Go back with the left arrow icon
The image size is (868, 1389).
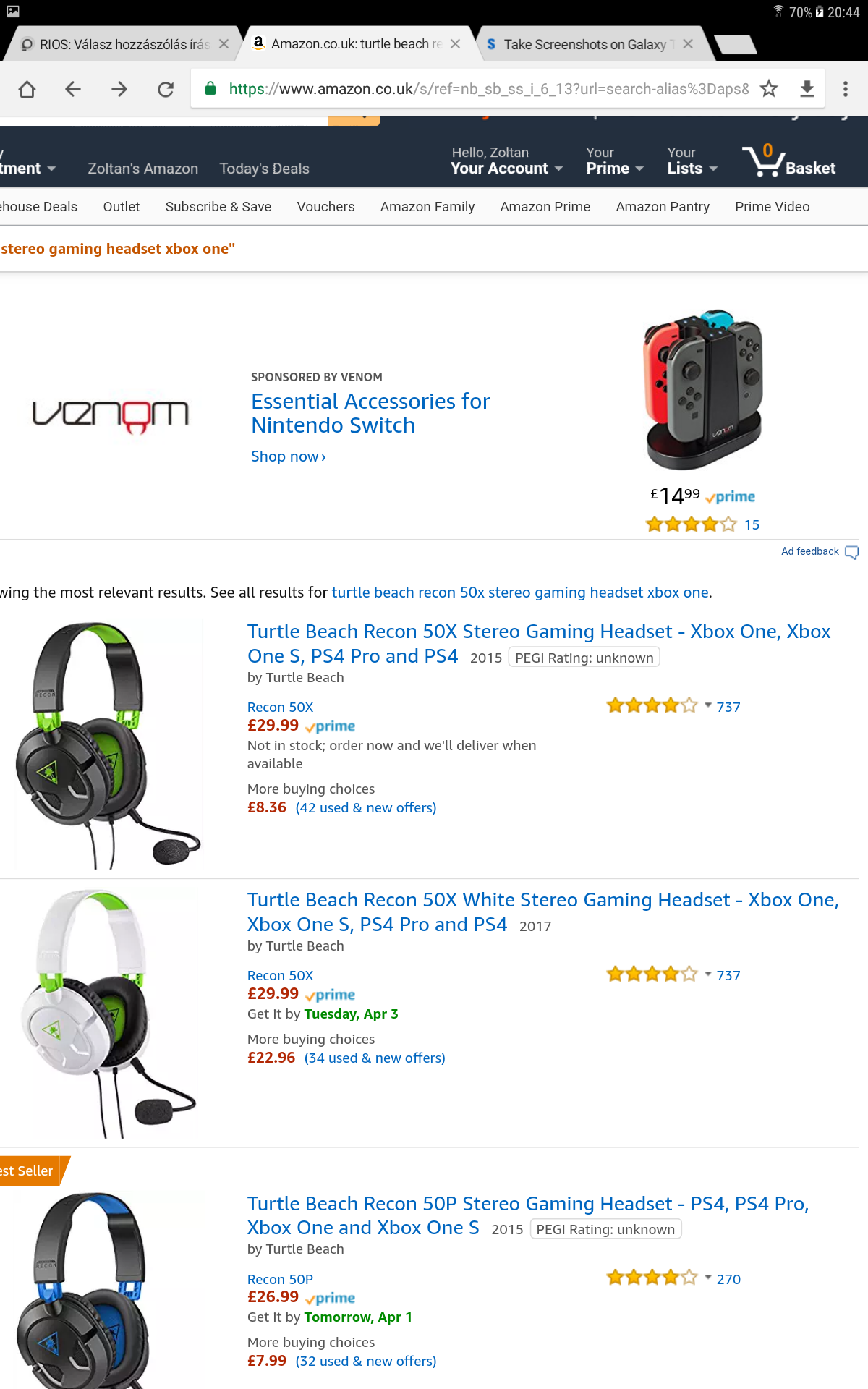coord(73,89)
